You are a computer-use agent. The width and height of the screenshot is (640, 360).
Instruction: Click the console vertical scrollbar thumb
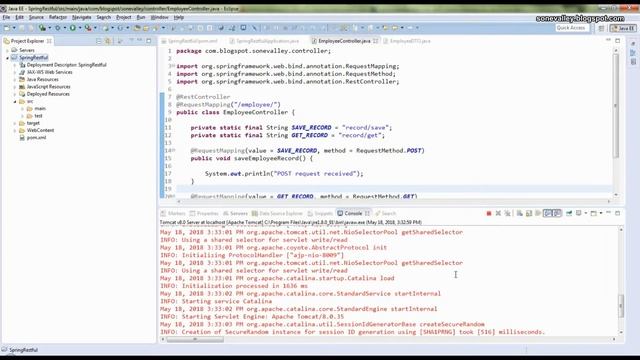click(621, 305)
